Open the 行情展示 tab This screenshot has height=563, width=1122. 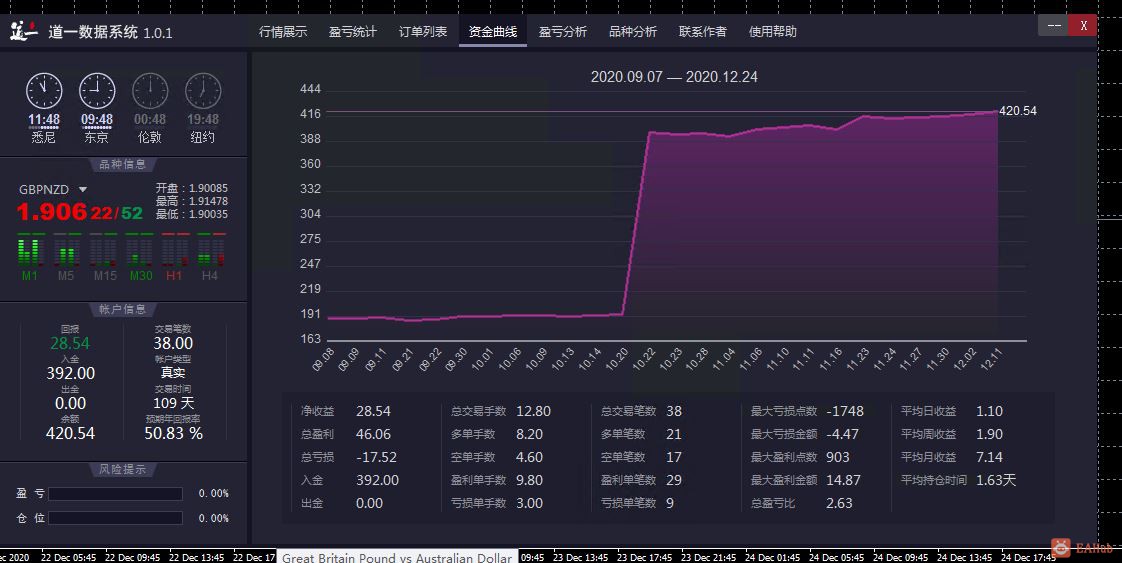click(x=283, y=31)
